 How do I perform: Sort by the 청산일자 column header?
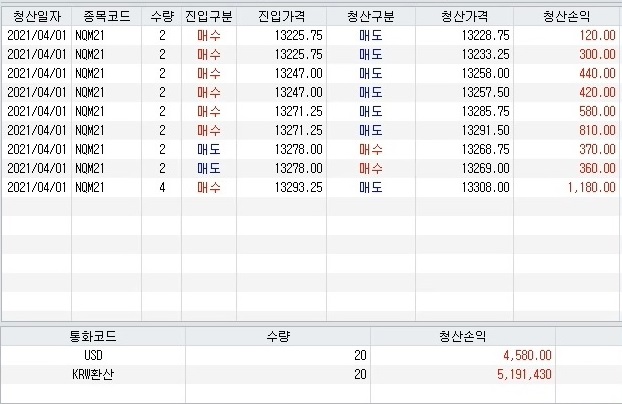36,16
